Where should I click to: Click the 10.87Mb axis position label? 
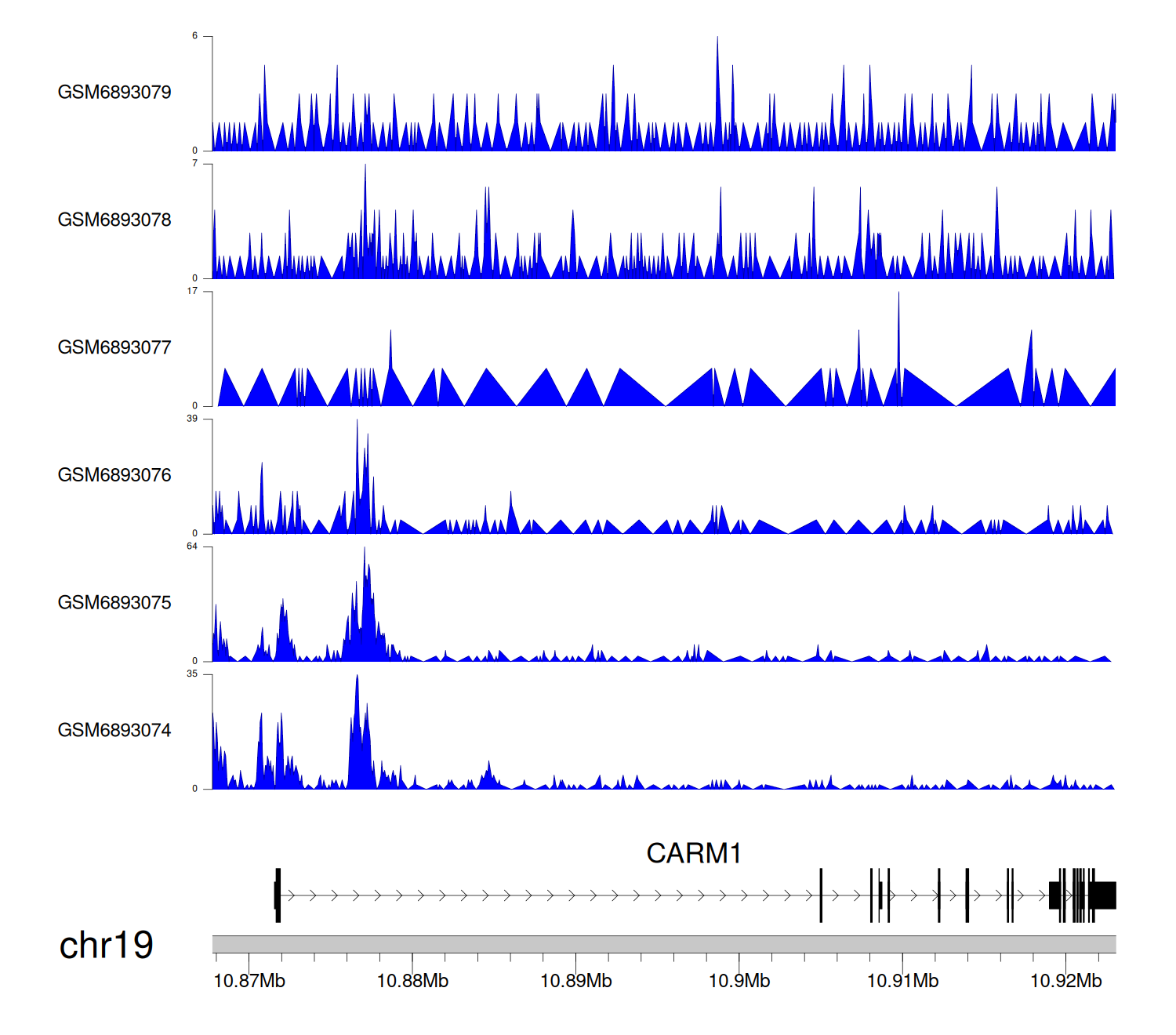pyautogui.click(x=249, y=981)
